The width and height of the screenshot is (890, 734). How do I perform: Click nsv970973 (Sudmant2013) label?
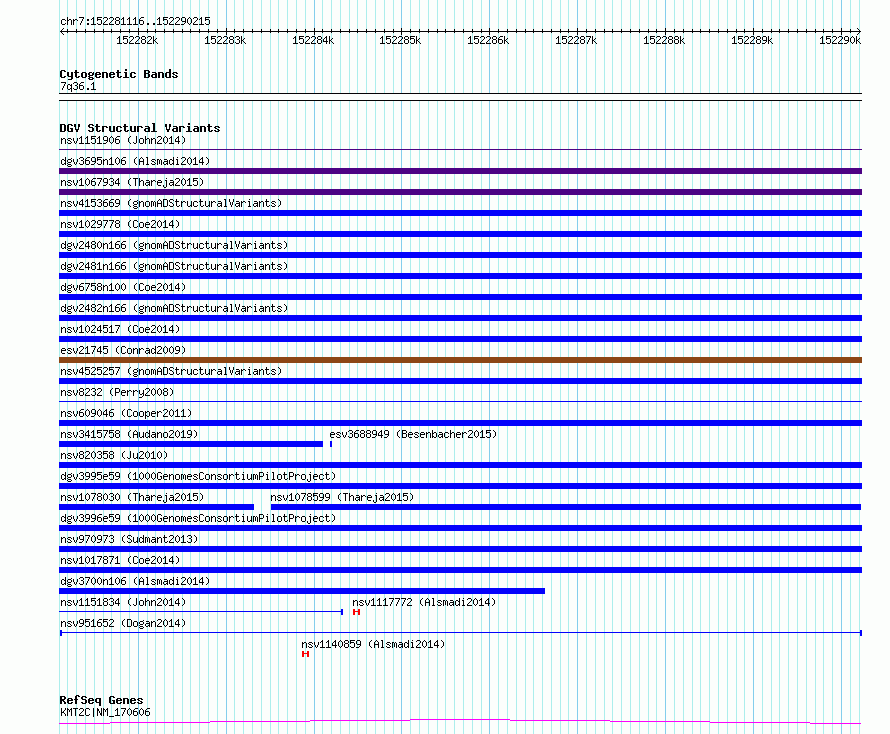pyautogui.click(x=129, y=539)
